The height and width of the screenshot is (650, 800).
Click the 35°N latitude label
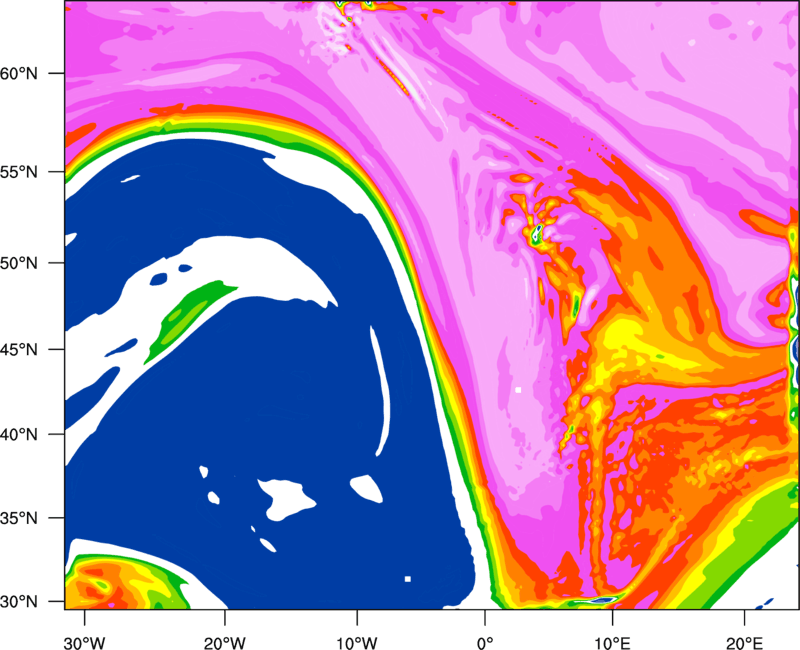coord(19,518)
